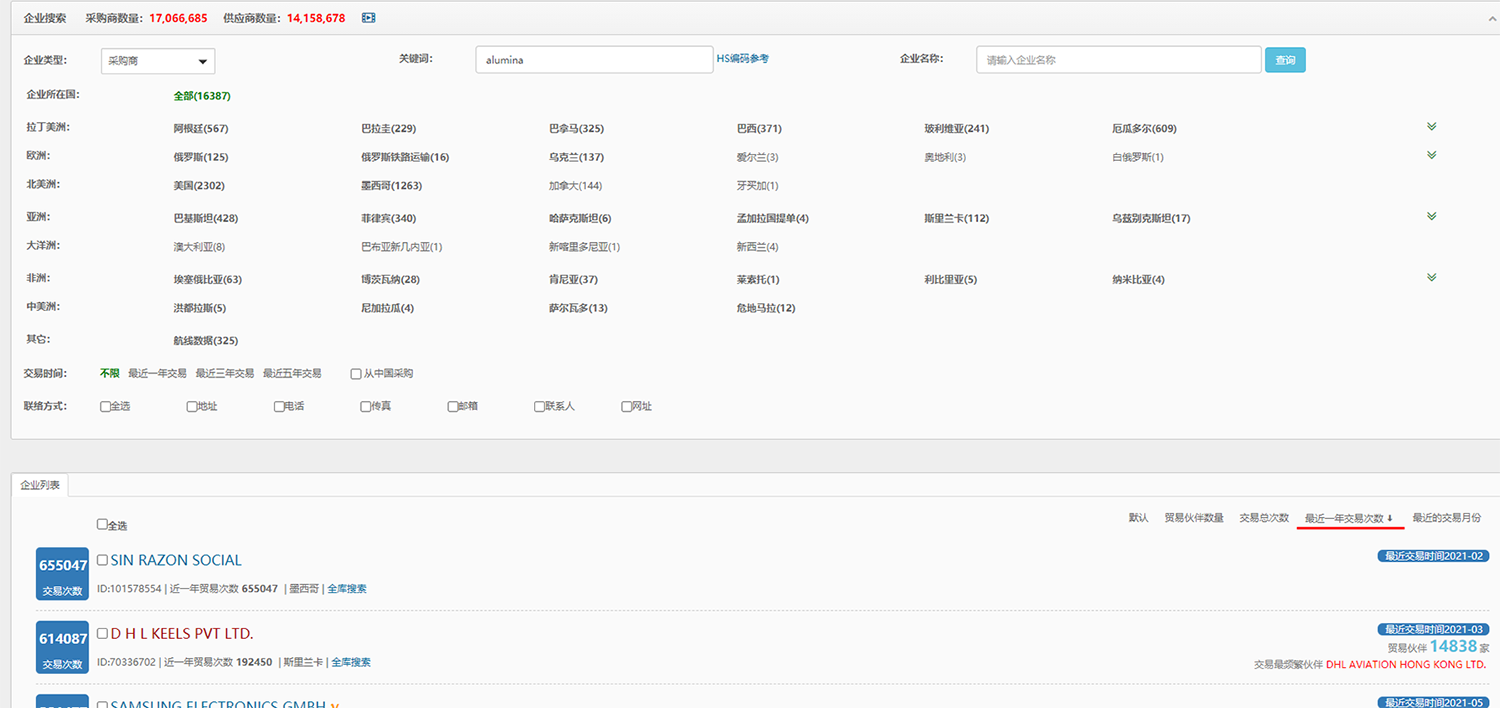Click the 企业名称 input field
This screenshot has width=1500, height=708.
click(x=1118, y=60)
